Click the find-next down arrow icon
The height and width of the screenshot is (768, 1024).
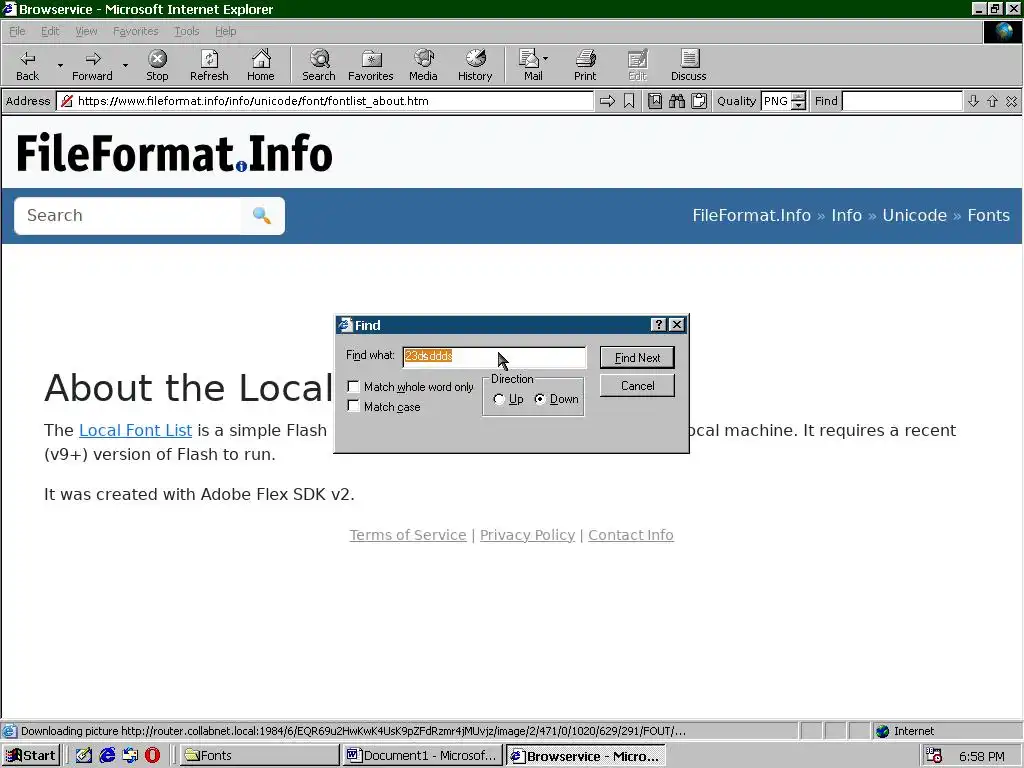(x=973, y=101)
